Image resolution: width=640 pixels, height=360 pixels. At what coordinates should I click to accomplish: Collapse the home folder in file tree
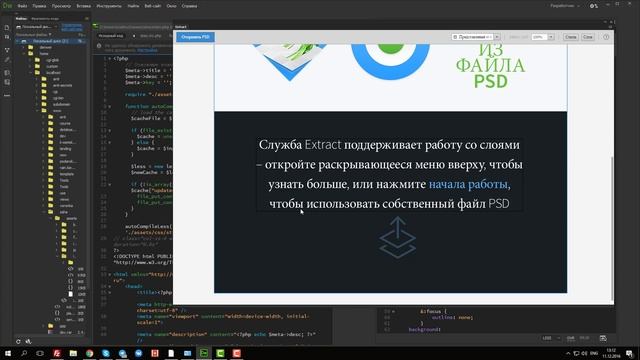point(24,53)
